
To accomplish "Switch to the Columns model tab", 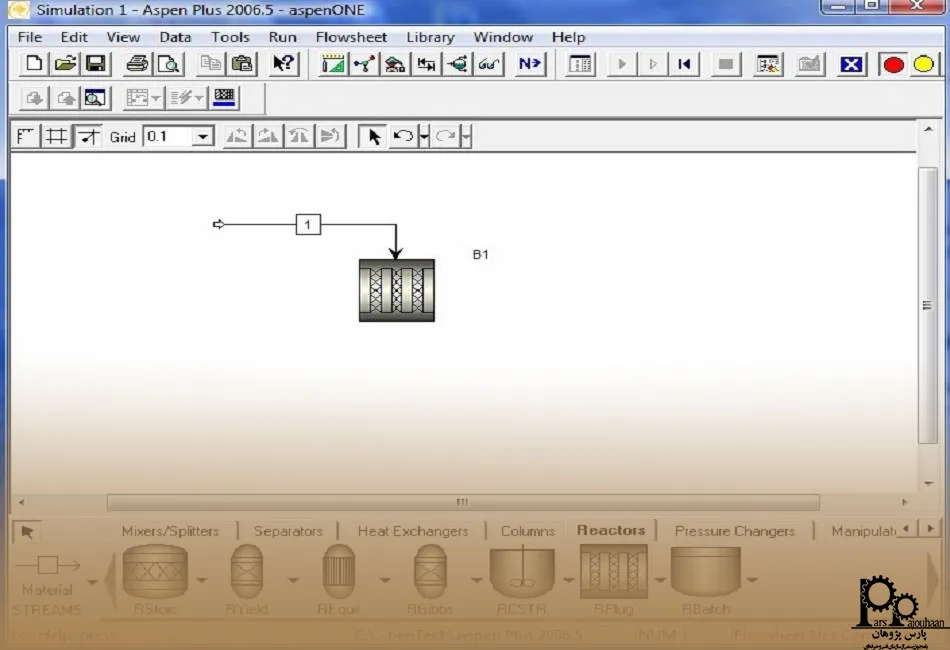I will click(527, 531).
